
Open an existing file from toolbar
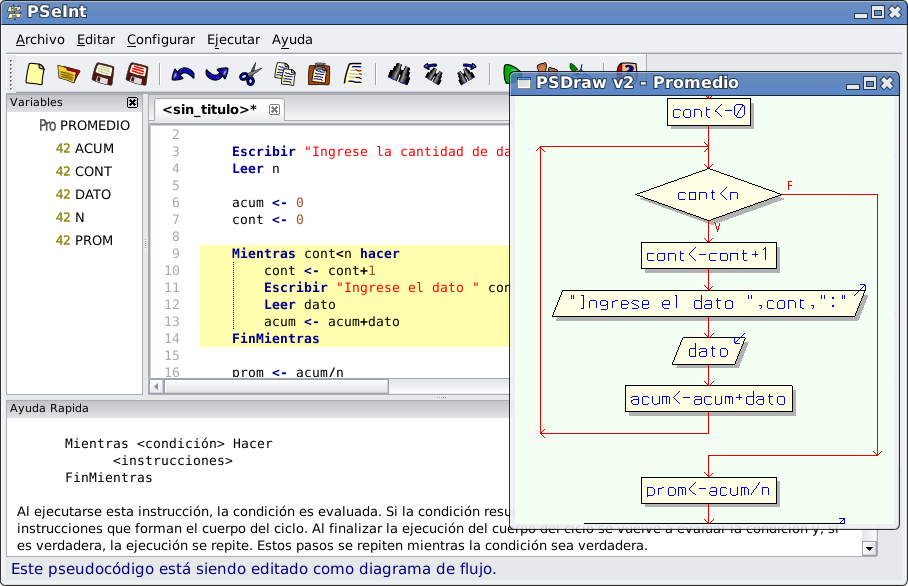[x=66, y=74]
